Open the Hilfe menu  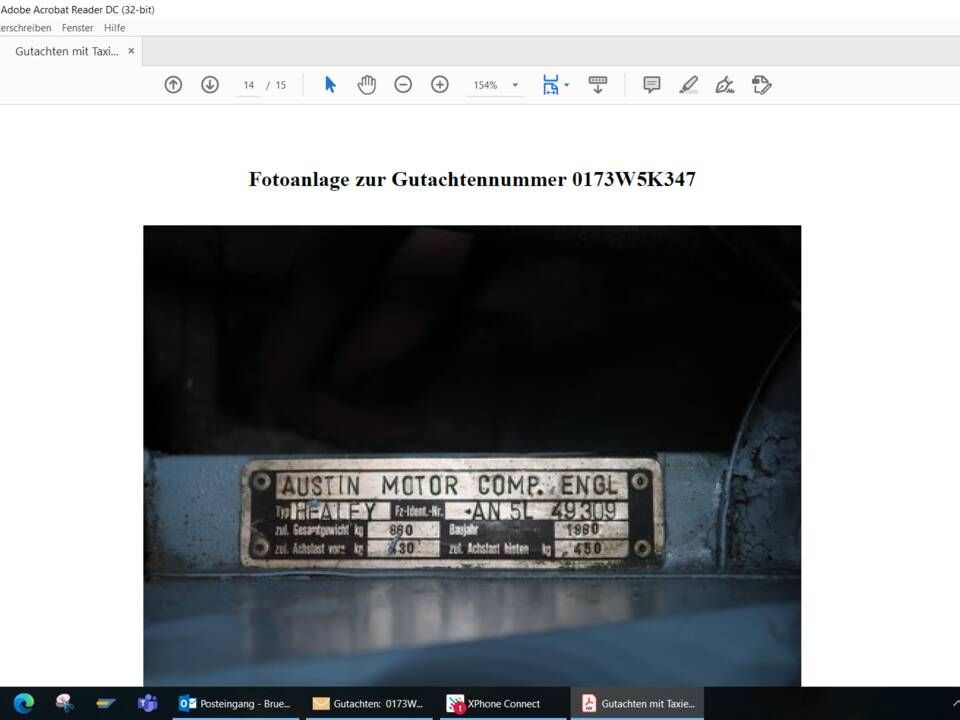[115, 28]
